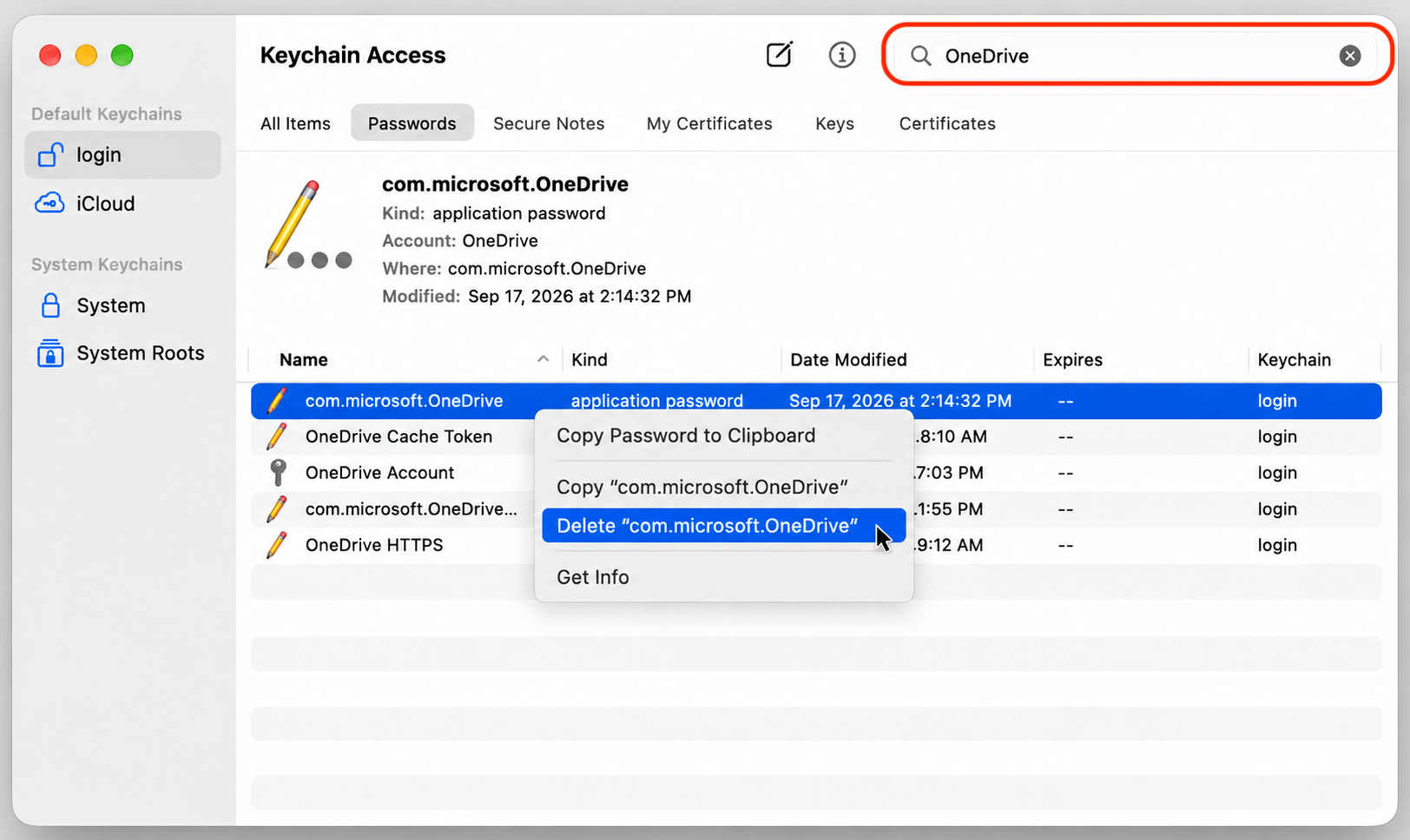Viewport: 1410px width, 840px height.
Task: Open the info button in the toolbar
Action: click(841, 56)
